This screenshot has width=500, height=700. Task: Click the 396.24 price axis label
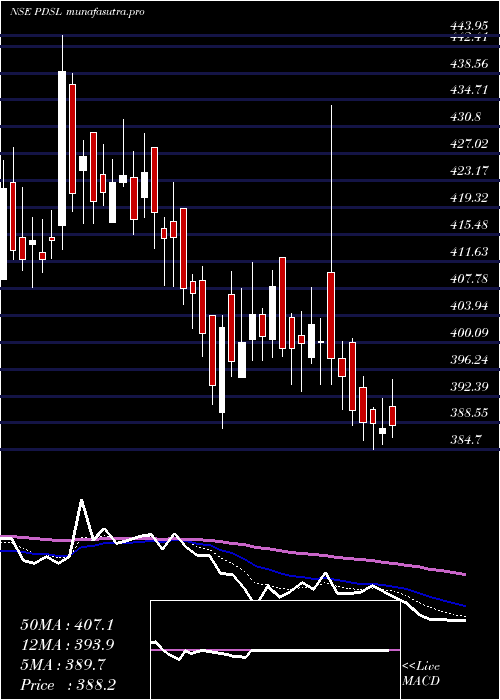click(x=469, y=360)
